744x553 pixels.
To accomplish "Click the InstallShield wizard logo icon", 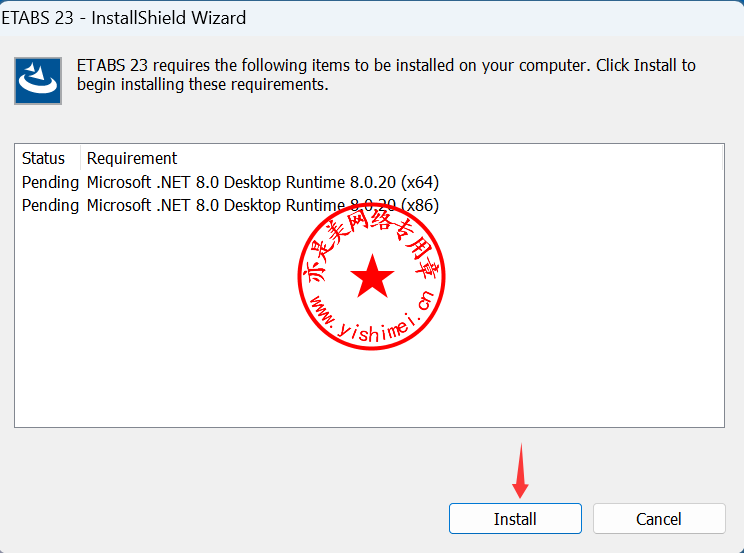I will [x=38, y=81].
